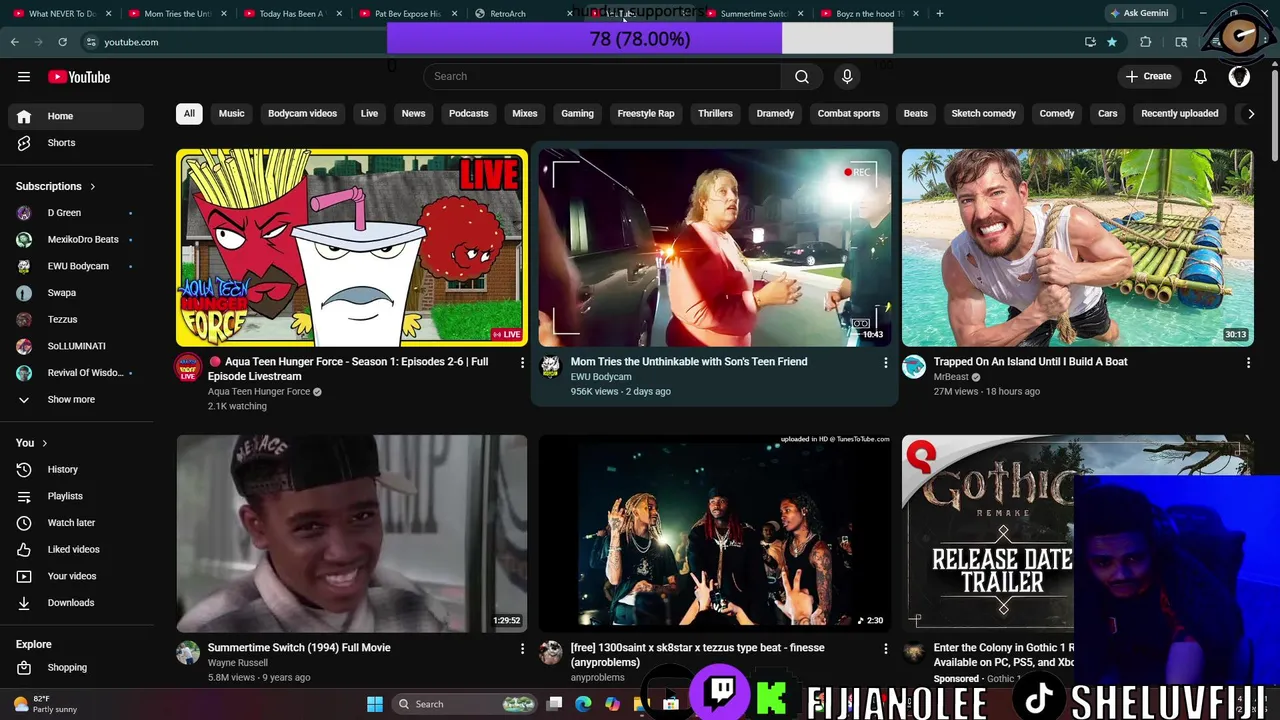Screen dimensions: 1280x720
Task: Reload the page with refresh icon
Action: click(x=62, y=42)
